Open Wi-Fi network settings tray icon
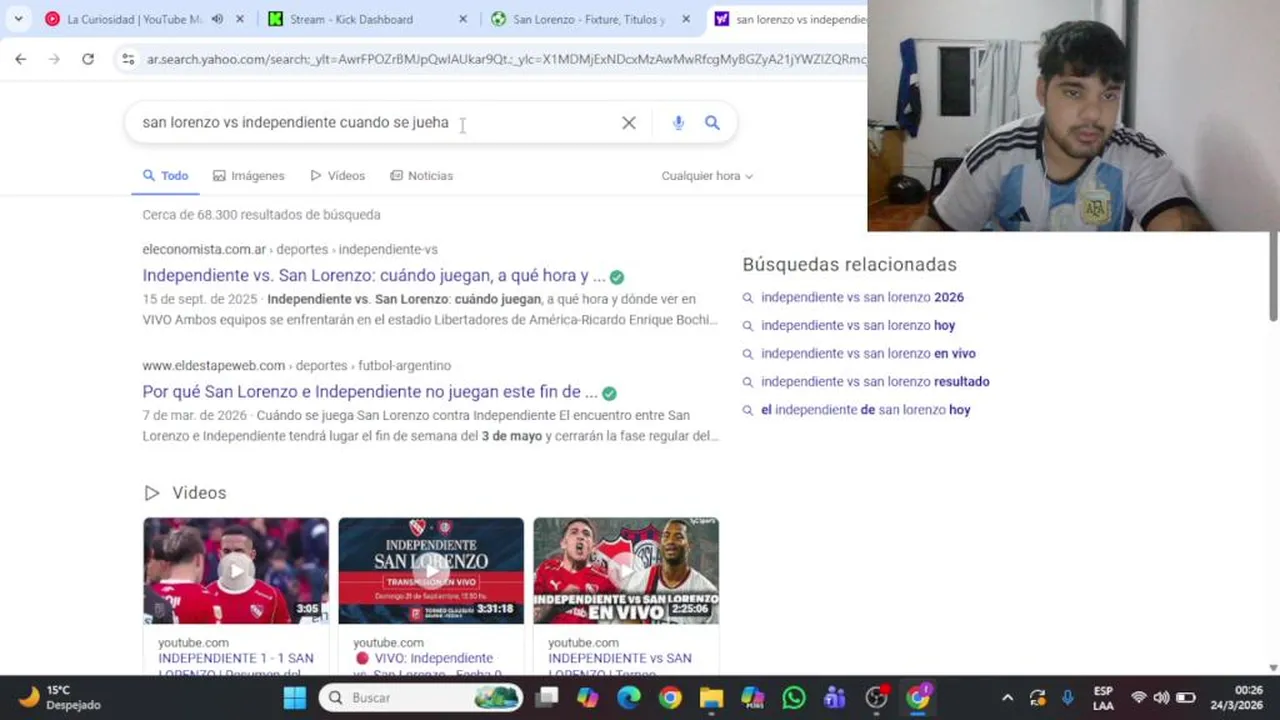The width and height of the screenshot is (1280, 720). pyautogui.click(x=1138, y=698)
